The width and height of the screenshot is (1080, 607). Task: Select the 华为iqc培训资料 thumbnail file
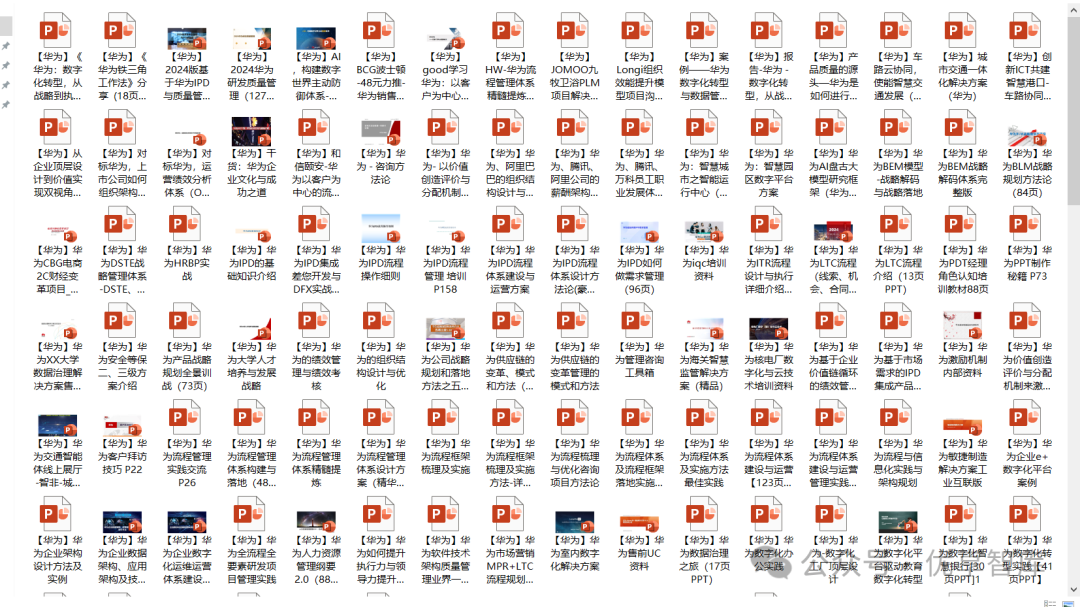click(704, 232)
